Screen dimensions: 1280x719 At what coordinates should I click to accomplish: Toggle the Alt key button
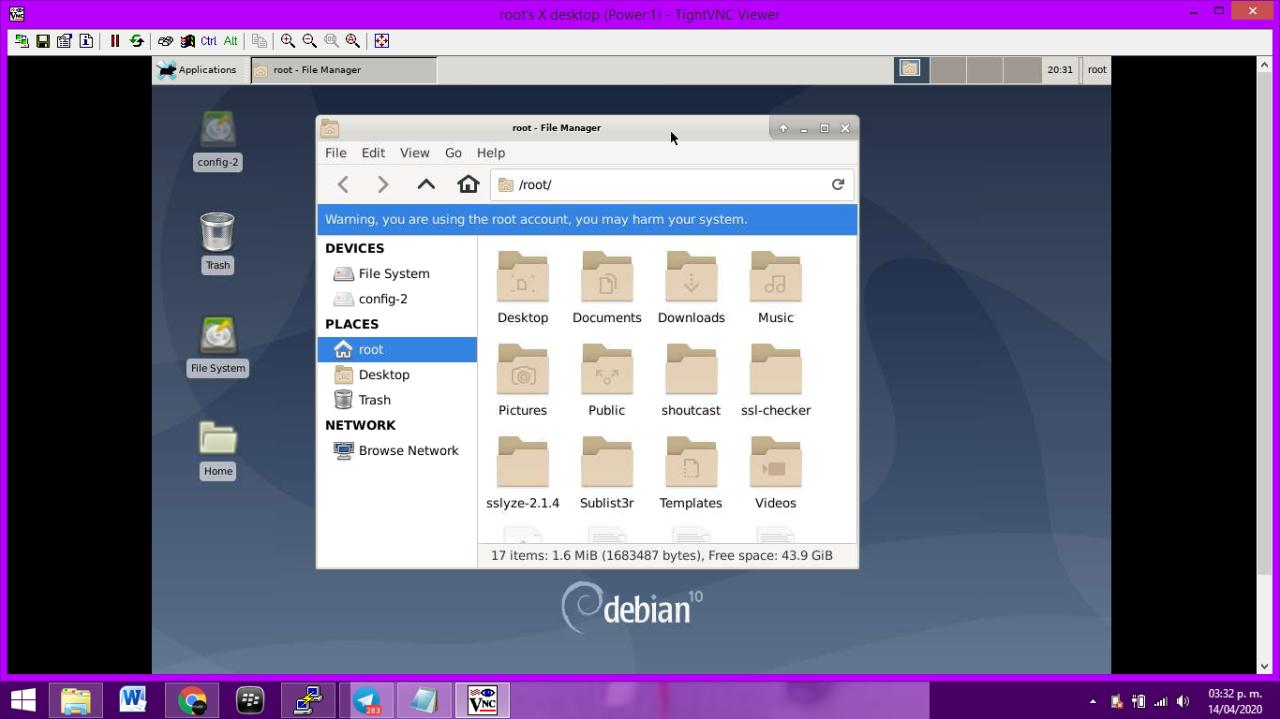231,41
